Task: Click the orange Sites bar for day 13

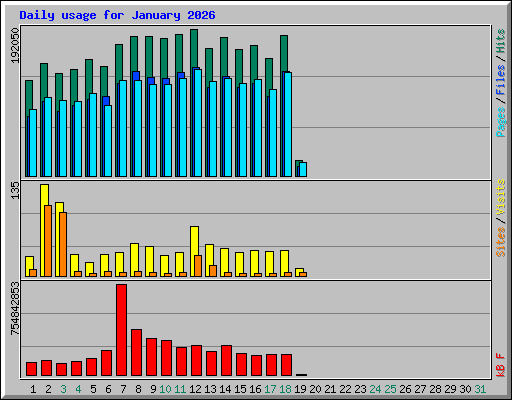Action: (x=213, y=271)
